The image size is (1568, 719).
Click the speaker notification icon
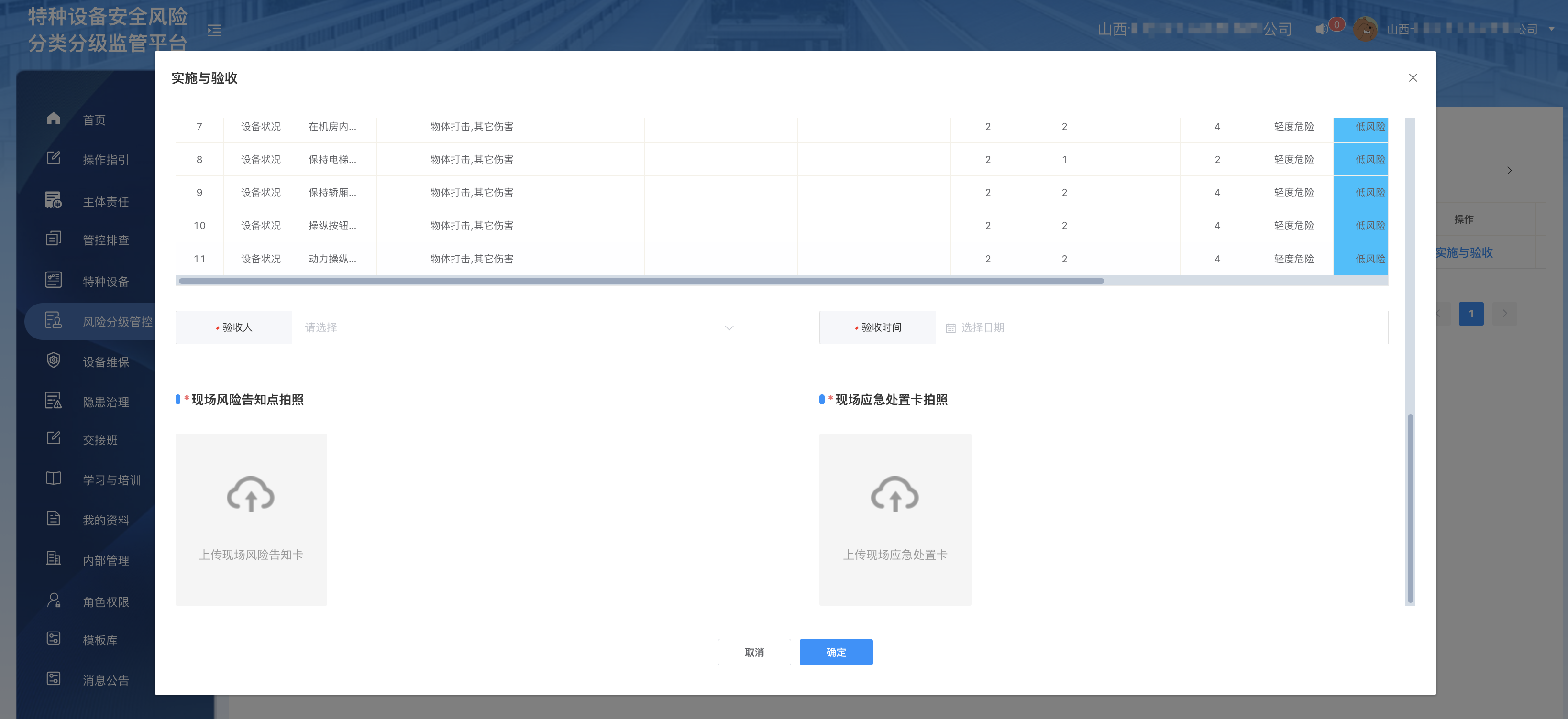1321,29
